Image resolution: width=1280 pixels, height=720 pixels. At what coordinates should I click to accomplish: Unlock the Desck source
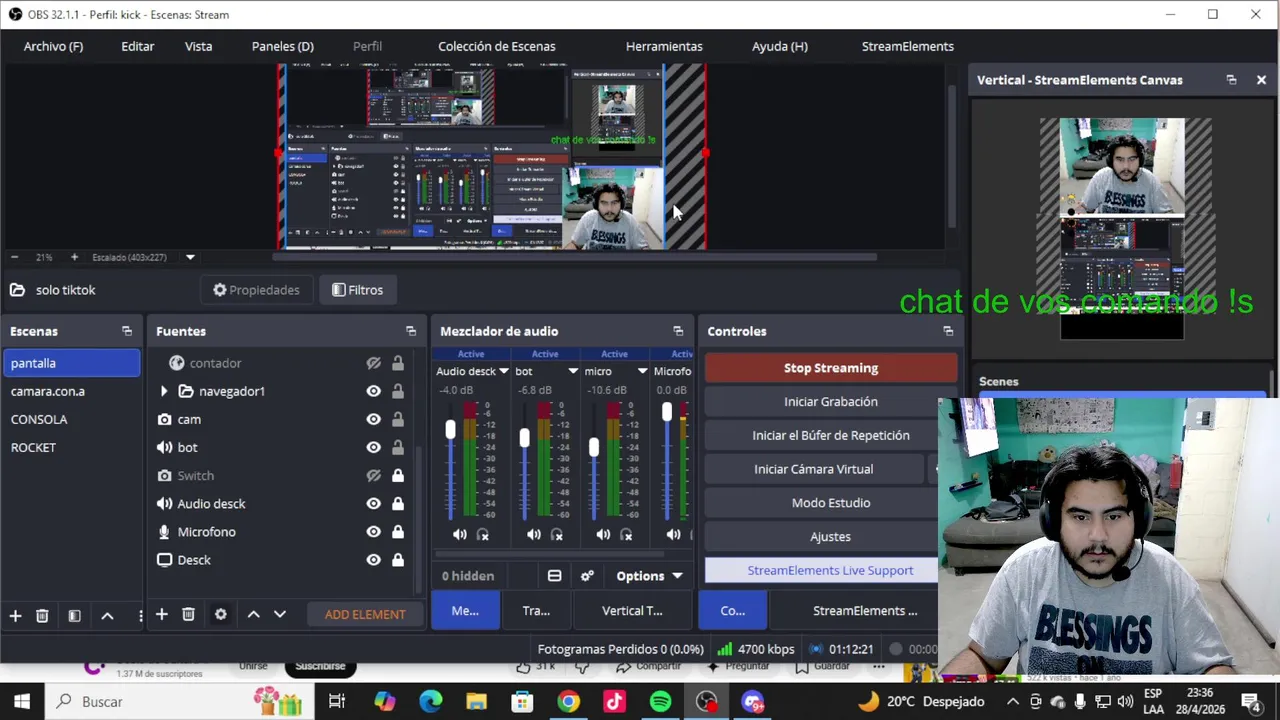click(x=397, y=560)
